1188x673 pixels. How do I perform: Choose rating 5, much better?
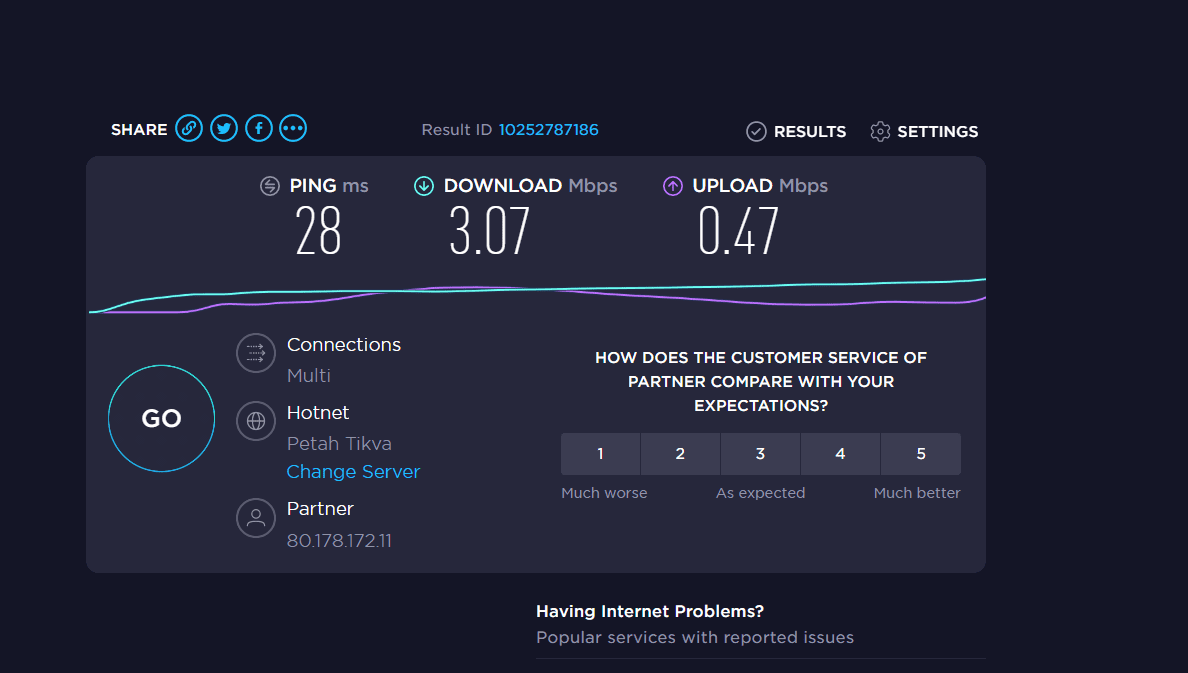point(921,454)
